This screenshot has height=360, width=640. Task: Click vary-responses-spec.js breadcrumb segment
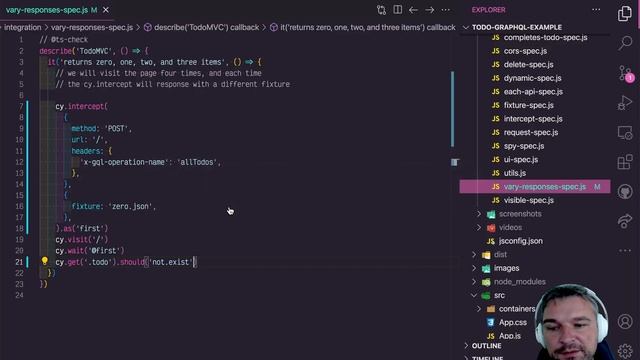92,27
